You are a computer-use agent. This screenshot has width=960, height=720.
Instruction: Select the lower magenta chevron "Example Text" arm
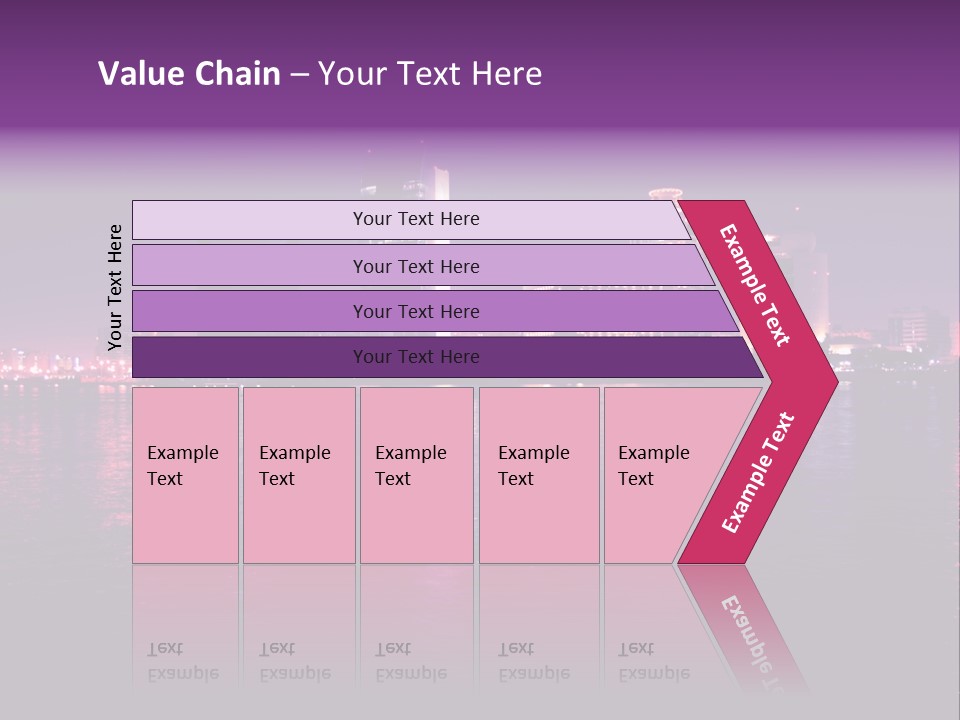pos(757,473)
